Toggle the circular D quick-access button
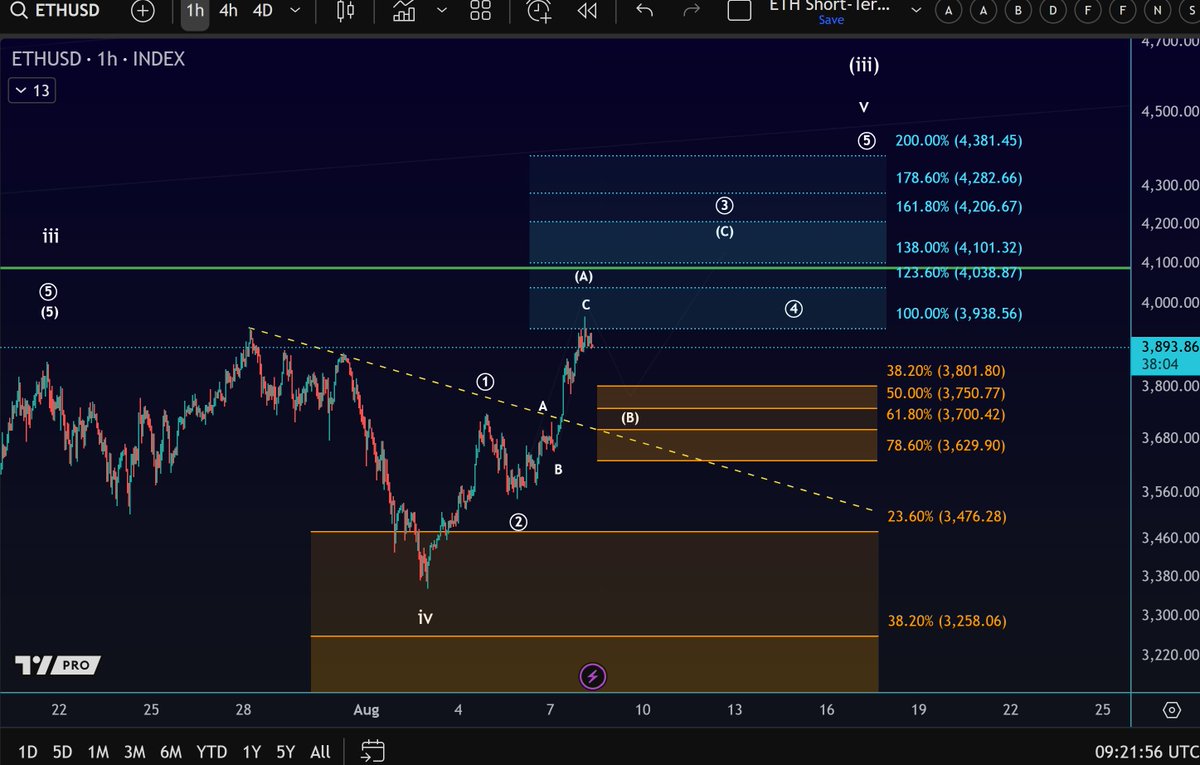This screenshot has height=765, width=1200. (1053, 11)
